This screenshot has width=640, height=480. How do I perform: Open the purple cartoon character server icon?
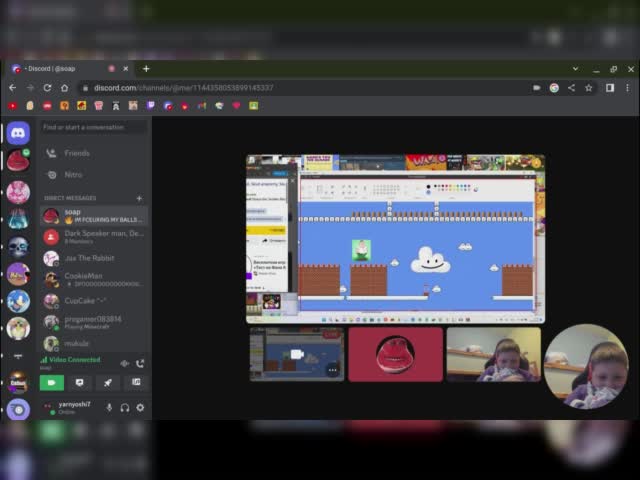point(18,274)
